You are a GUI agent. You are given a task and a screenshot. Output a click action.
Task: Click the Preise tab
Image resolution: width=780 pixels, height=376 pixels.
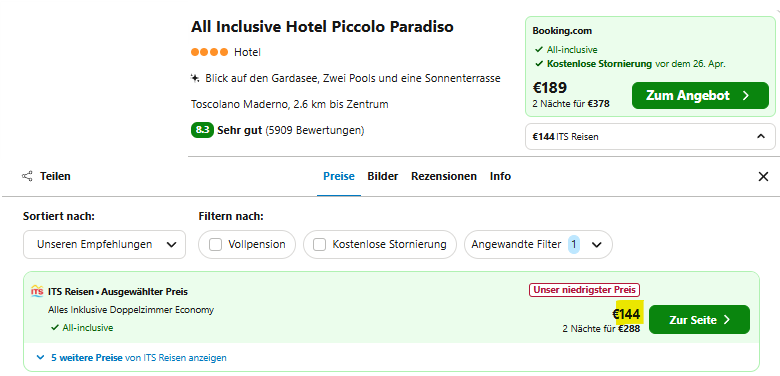pyautogui.click(x=339, y=176)
